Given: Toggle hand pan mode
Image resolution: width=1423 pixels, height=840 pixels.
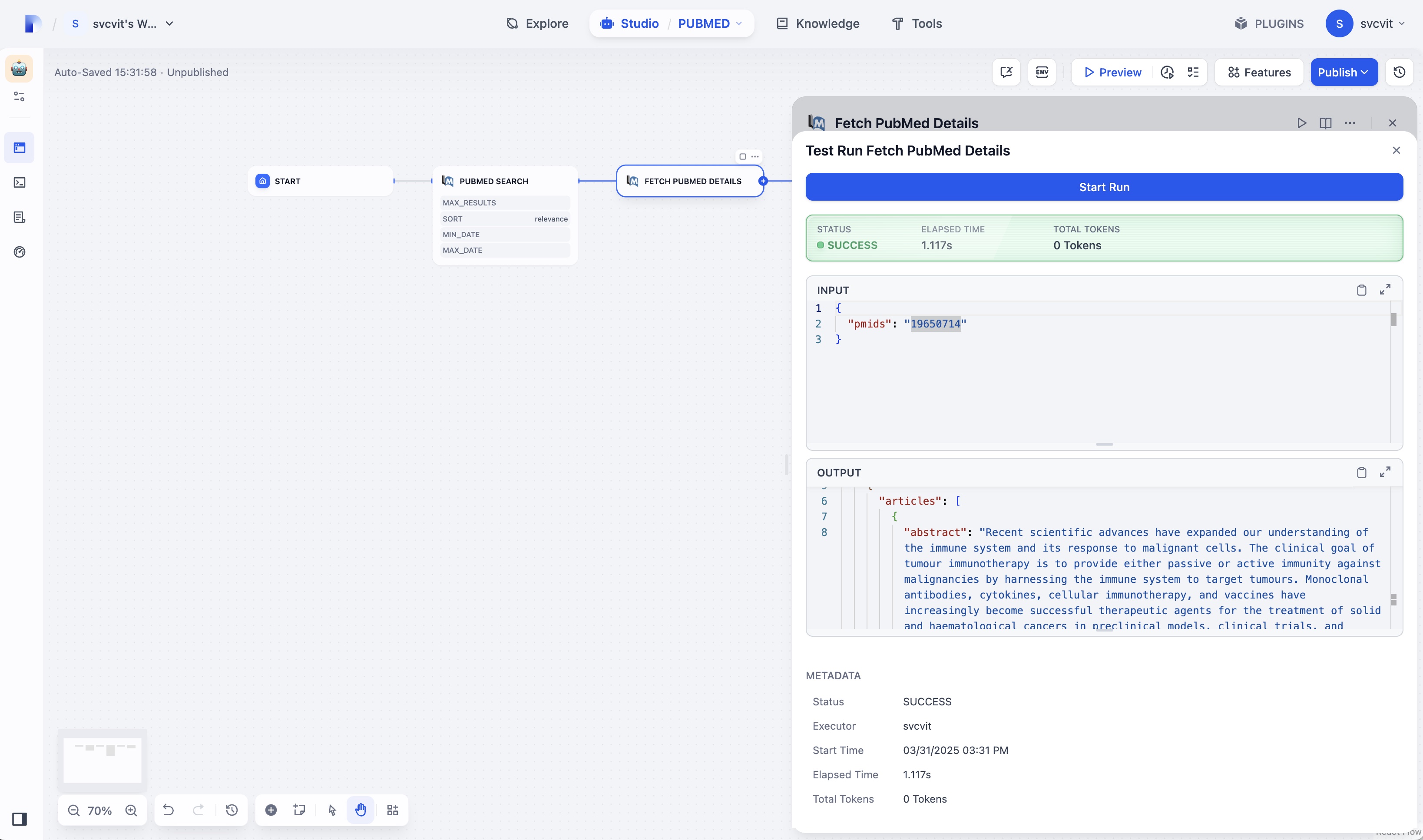Looking at the screenshot, I should [361, 810].
